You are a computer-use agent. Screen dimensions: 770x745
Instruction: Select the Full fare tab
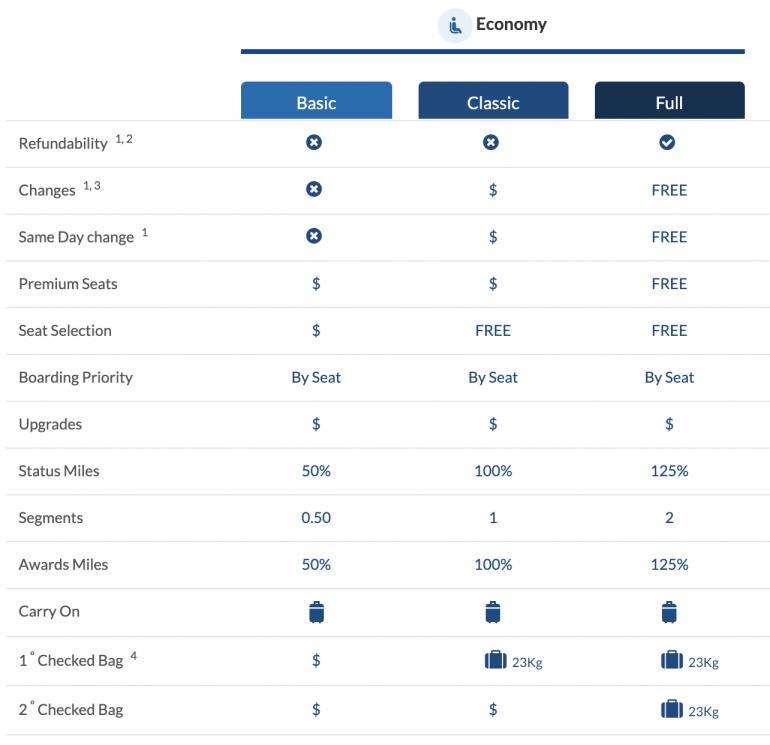pyautogui.click(x=669, y=102)
